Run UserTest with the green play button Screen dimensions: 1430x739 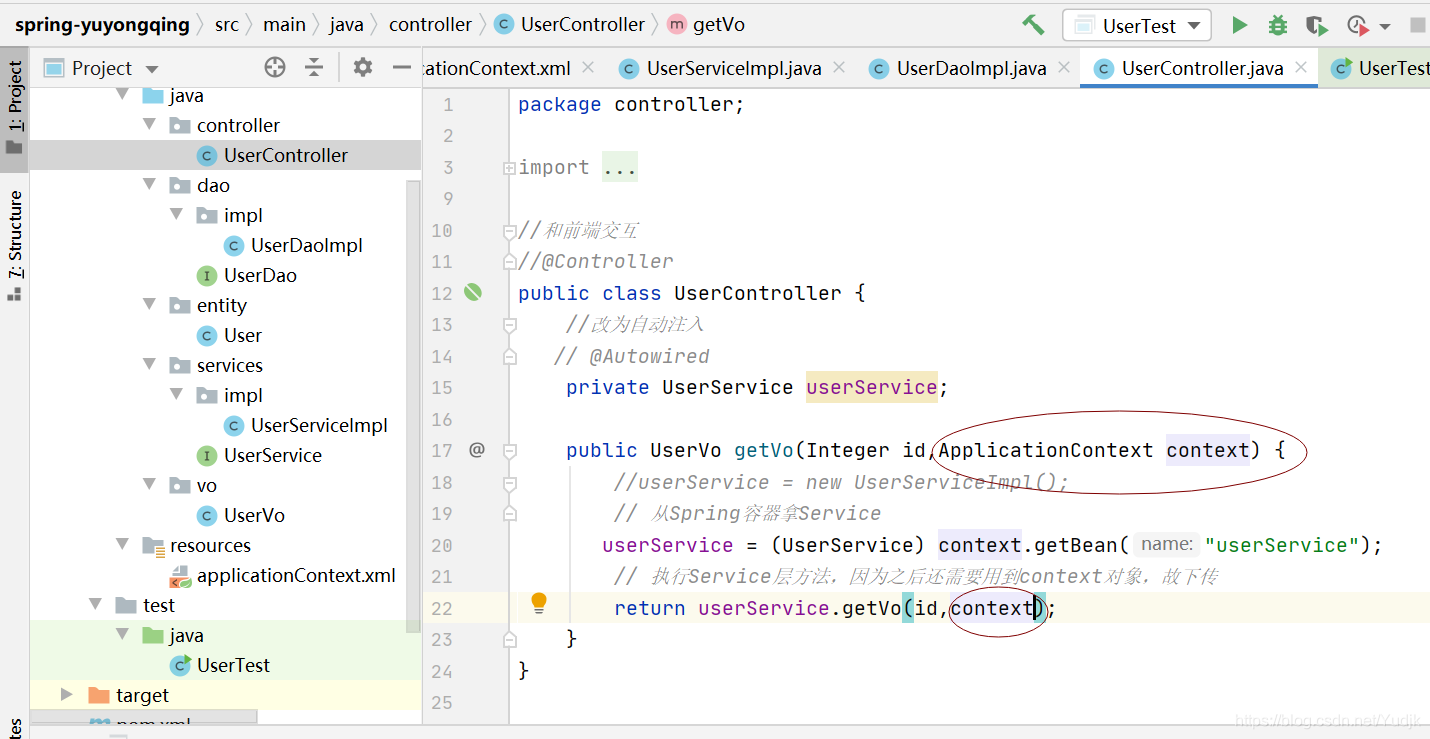tap(1239, 25)
